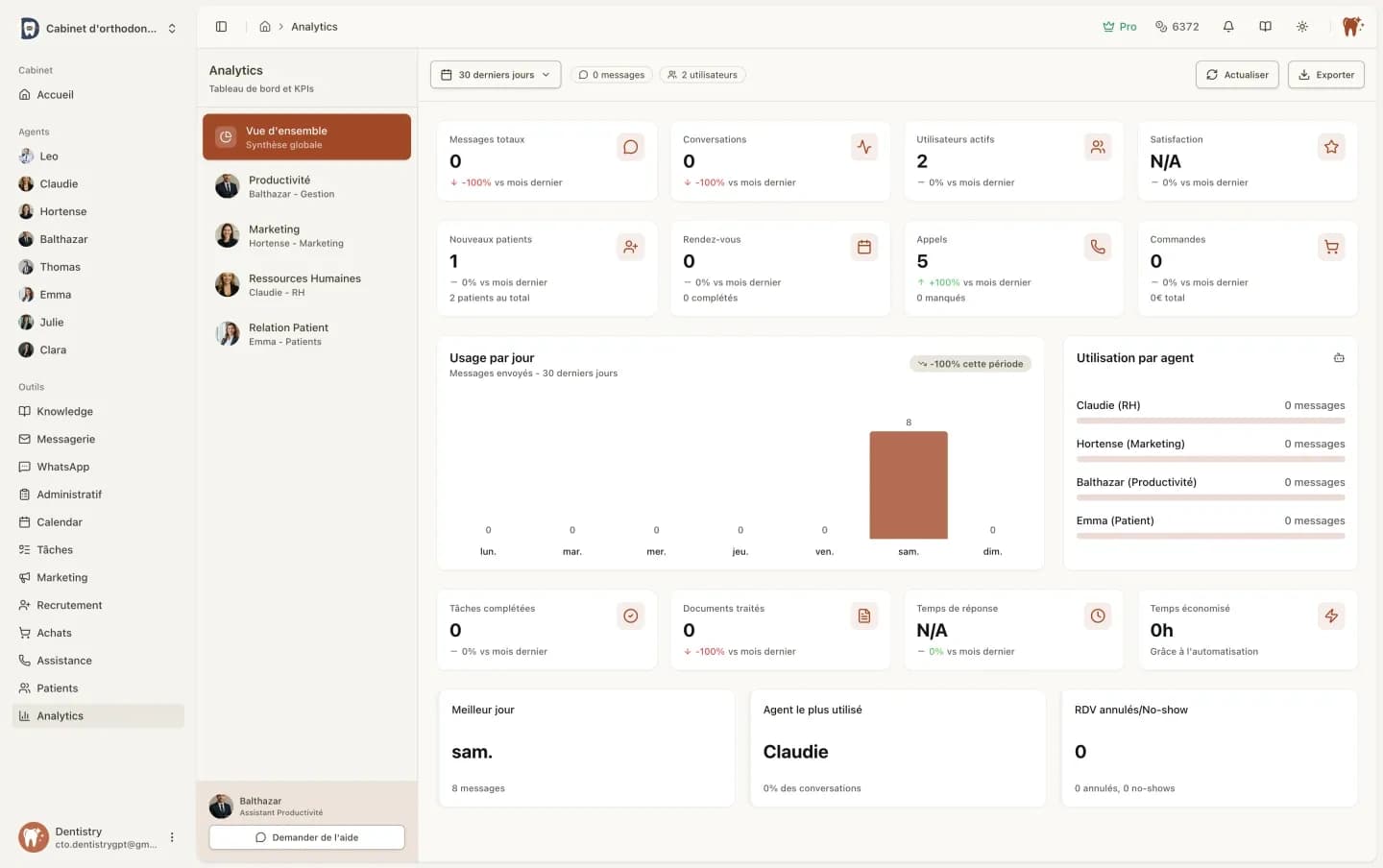Open the WhatsApp tool
Screen dimensions: 1383x868
point(64,467)
